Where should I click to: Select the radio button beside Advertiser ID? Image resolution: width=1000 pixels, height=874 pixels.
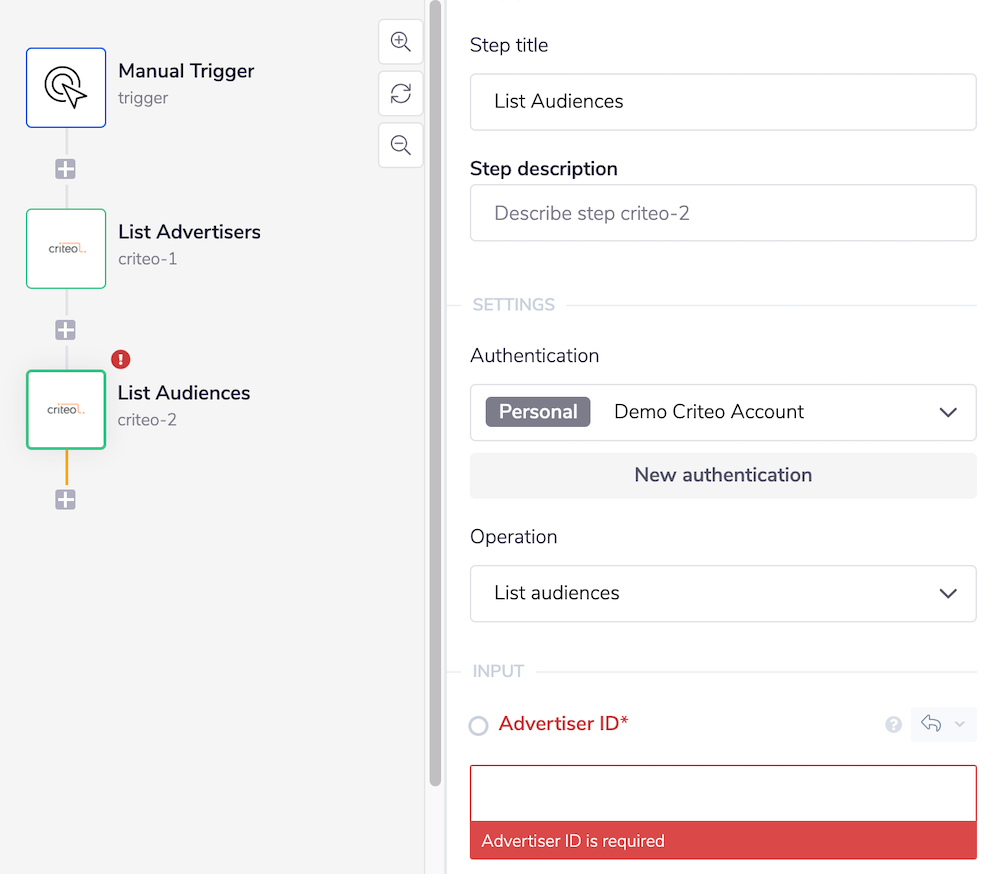(x=478, y=724)
